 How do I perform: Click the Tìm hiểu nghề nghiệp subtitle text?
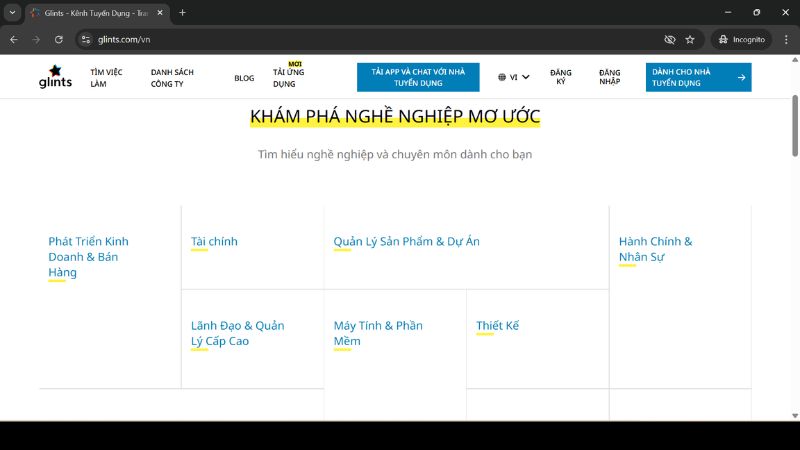coord(395,154)
